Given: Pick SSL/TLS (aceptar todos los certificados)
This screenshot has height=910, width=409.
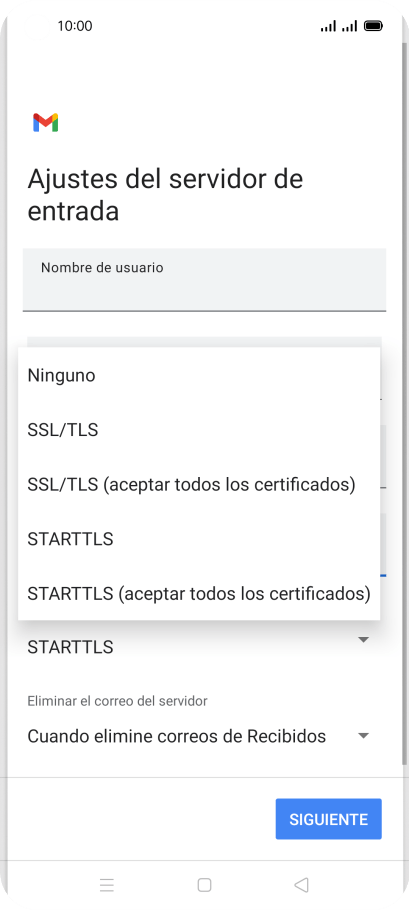Looking at the screenshot, I should [199, 485].
